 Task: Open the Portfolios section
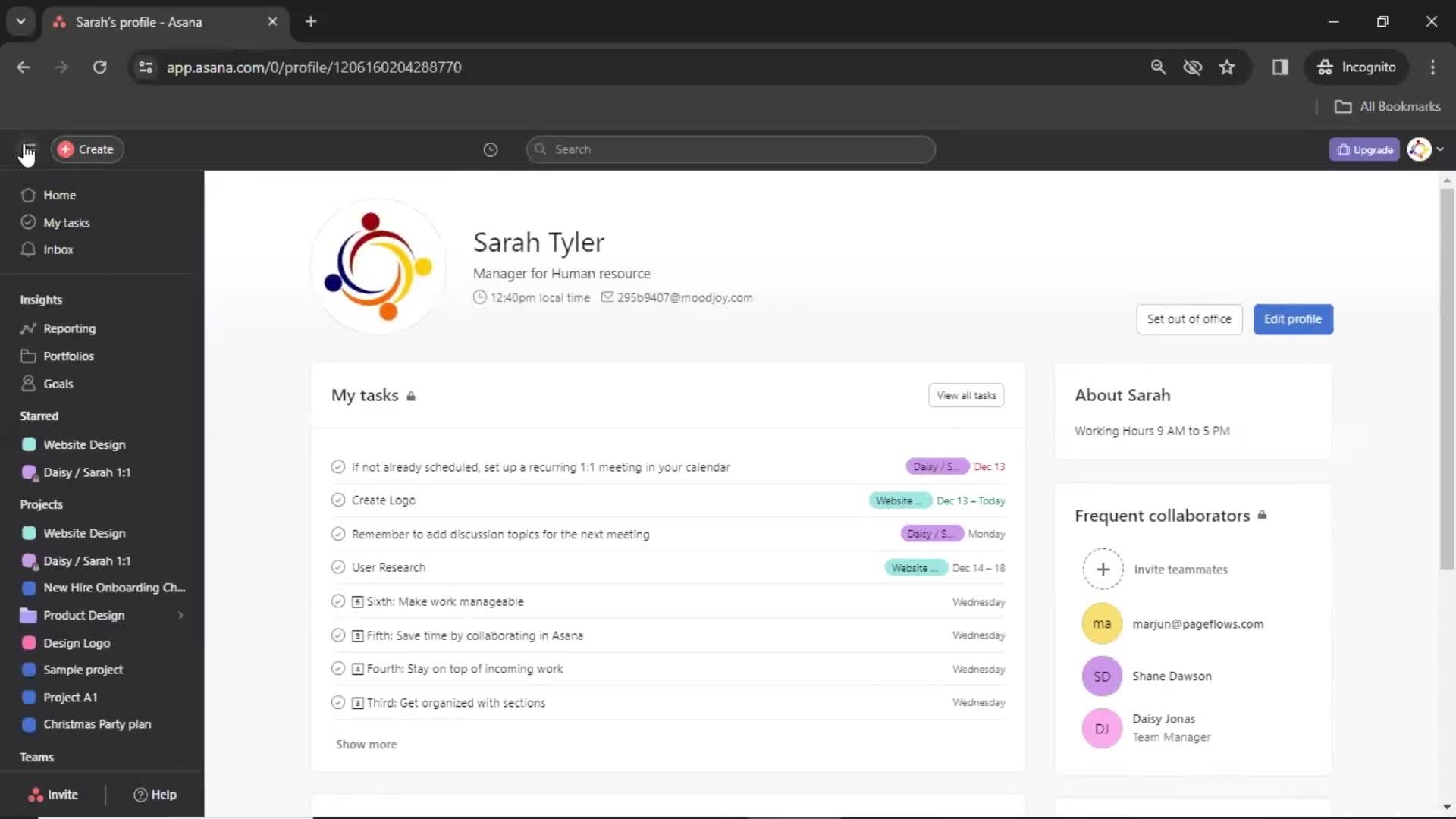68,356
